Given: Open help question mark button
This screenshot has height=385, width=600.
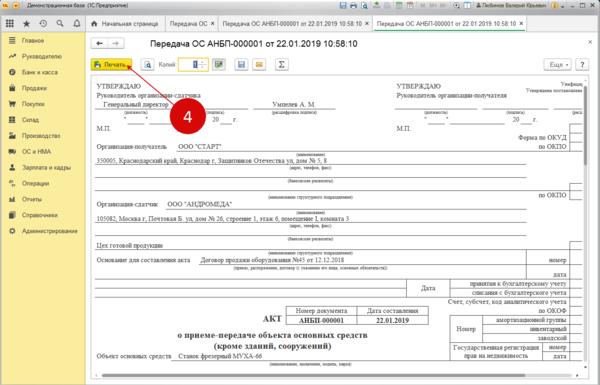Looking at the screenshot, I should point(582,65).
